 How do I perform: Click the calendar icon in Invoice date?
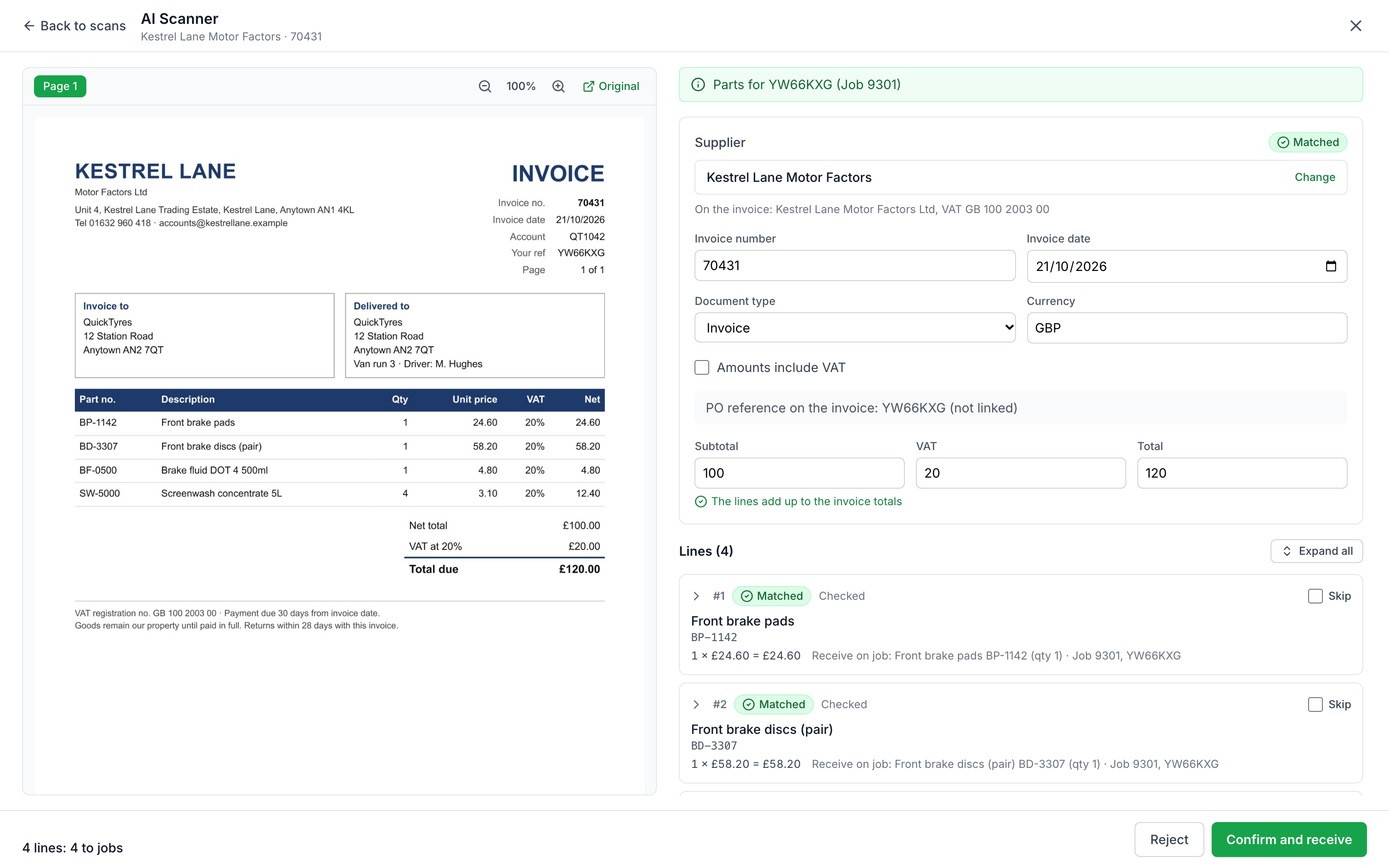point(1331,266)
